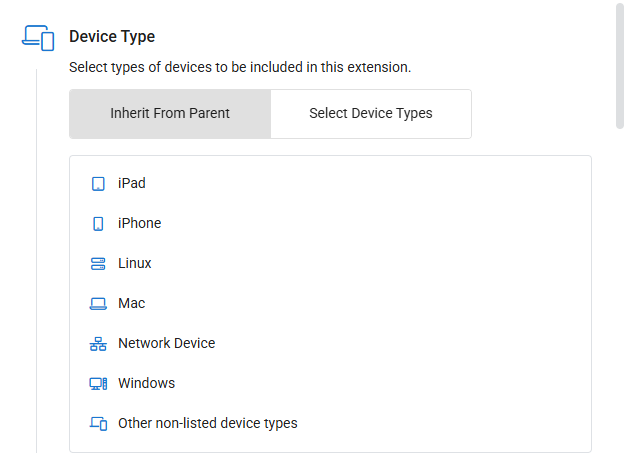Switch to Select Device Types option
Image resolution: width=628 pixels, height=461 pixels.
371,114
